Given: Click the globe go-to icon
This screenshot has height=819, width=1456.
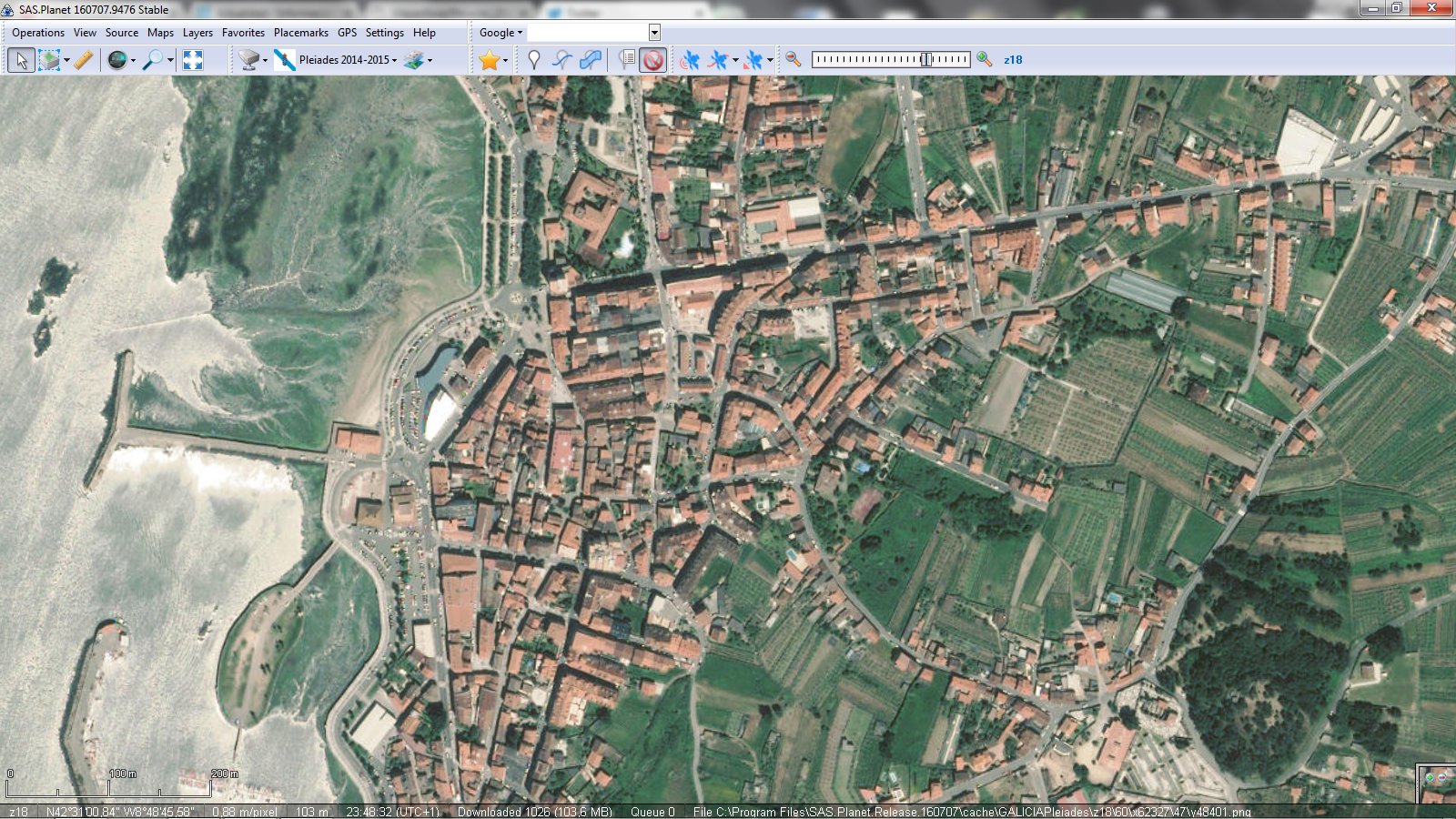Looking at the screenshot, I should point(117,60).
